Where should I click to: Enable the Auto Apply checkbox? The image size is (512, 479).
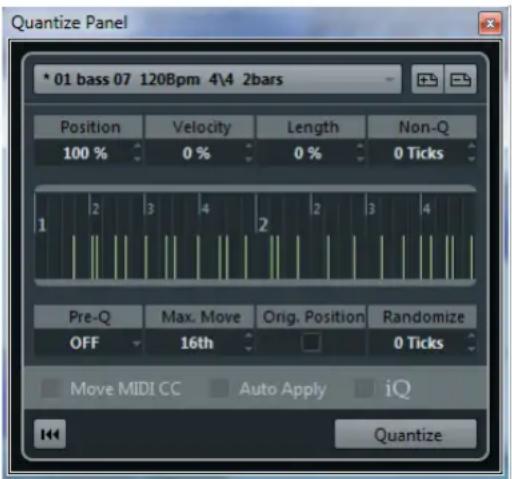219,389
